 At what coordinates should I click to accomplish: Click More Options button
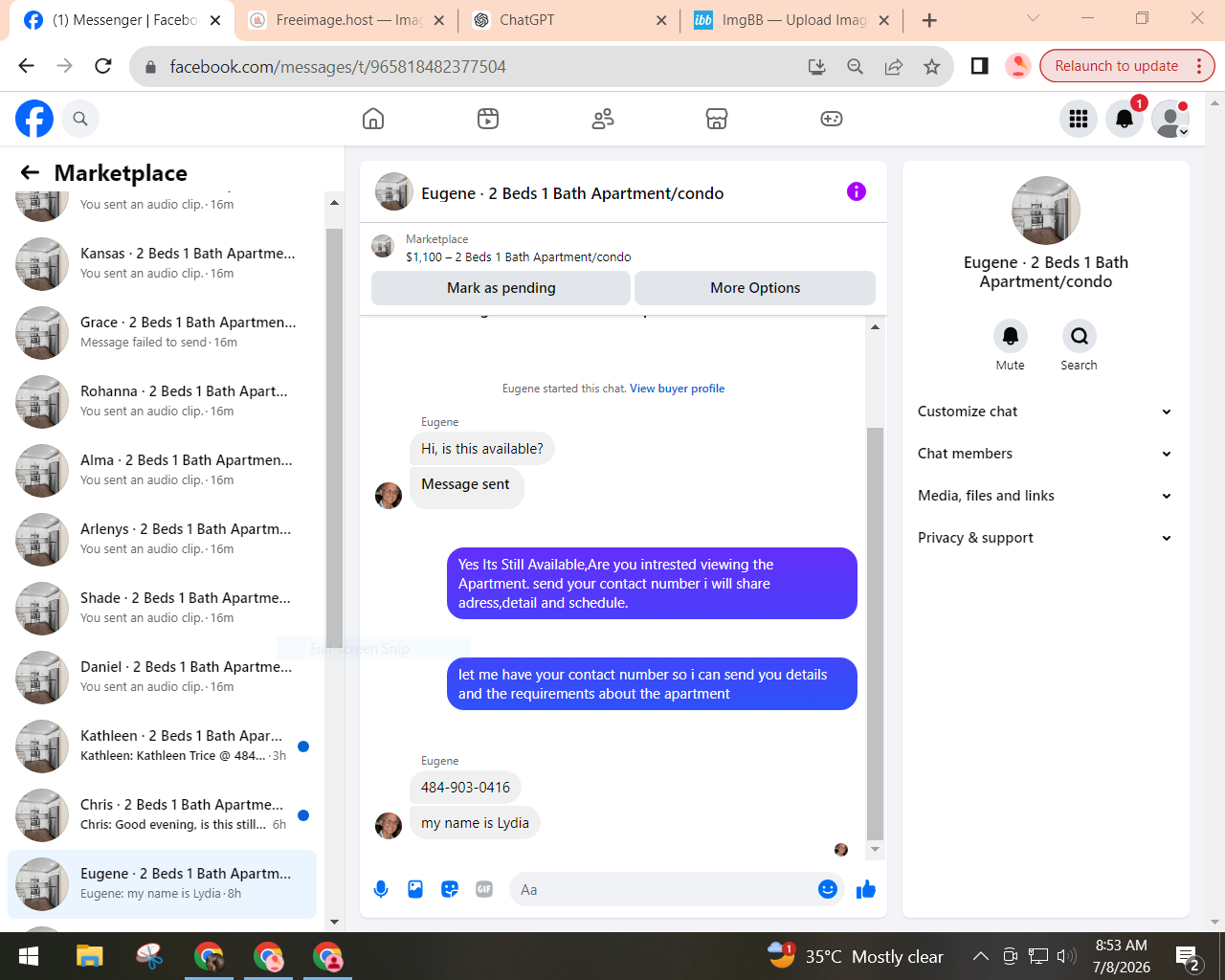tap(755, 288)
